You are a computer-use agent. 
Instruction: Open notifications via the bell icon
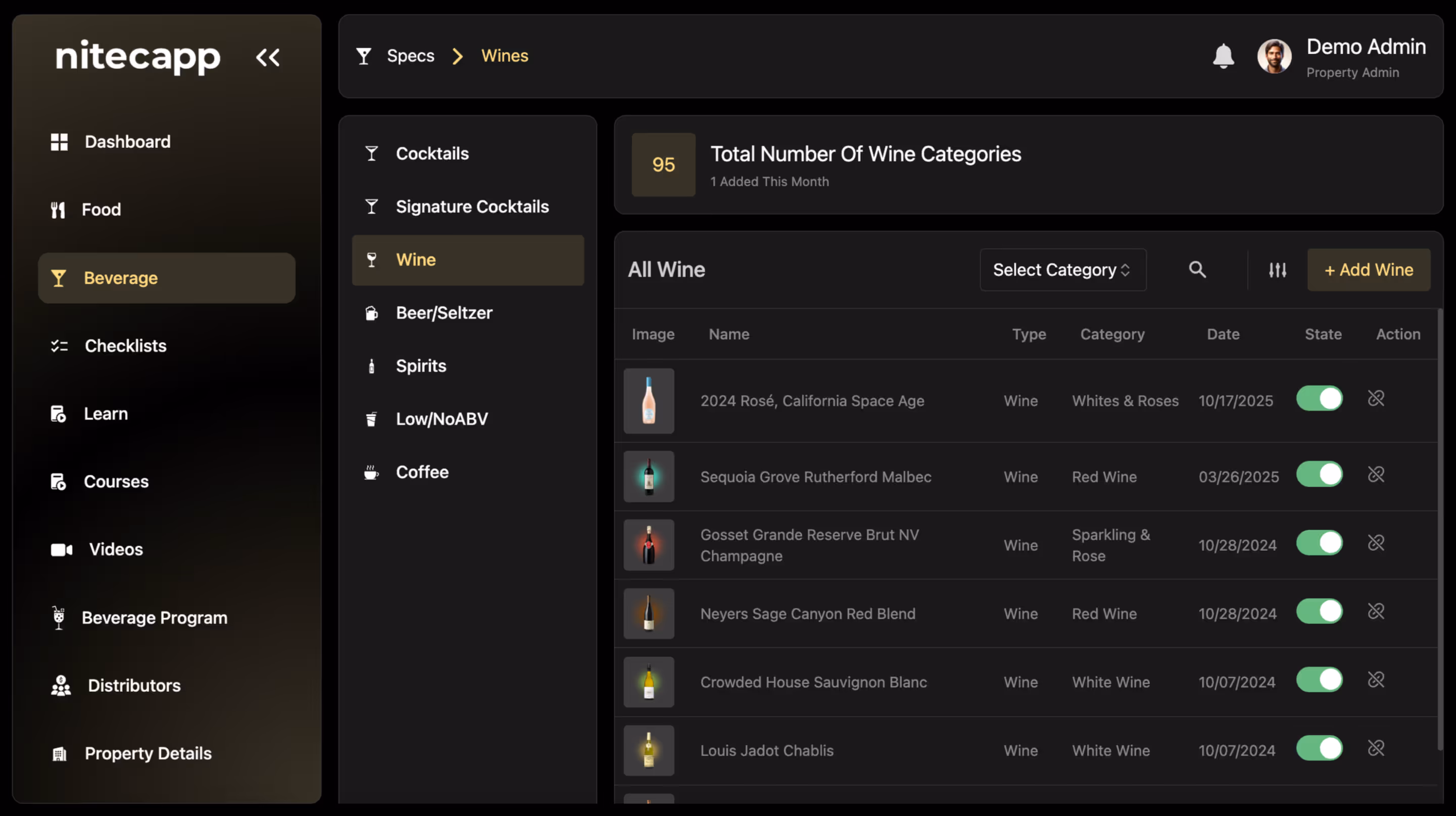(1223, 56)
